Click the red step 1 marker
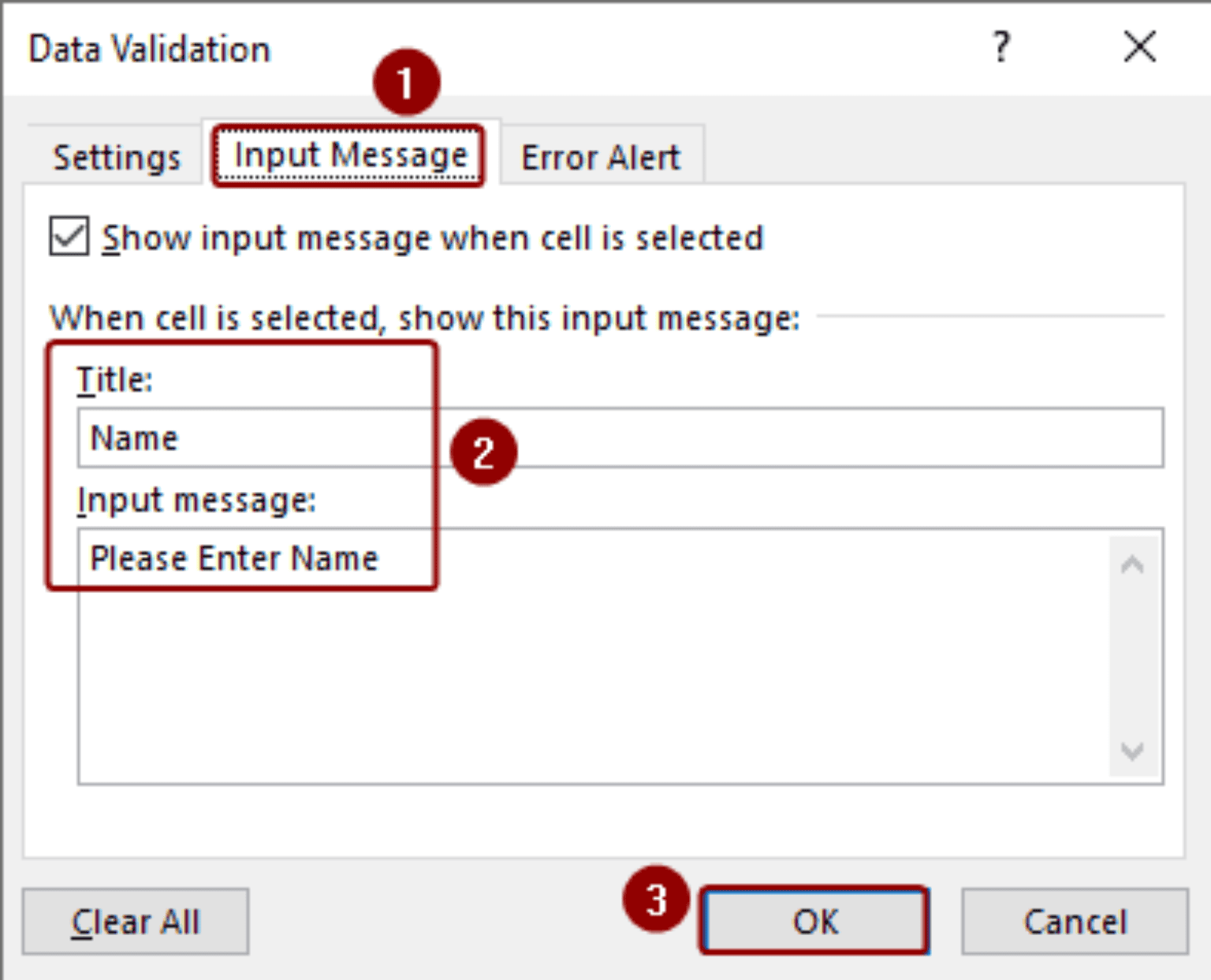1211x980 pixels. 407,81
